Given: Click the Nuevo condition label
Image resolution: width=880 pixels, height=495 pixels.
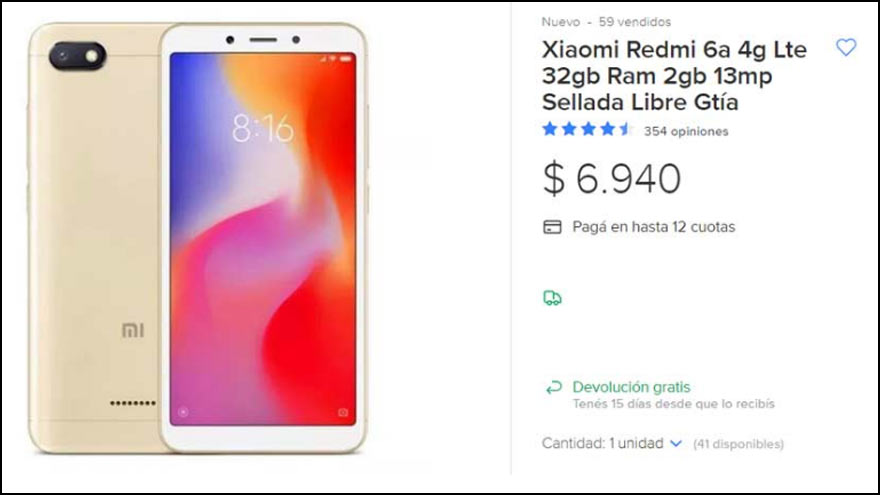Looking at the screenshot, I should (x=561, y=22).
